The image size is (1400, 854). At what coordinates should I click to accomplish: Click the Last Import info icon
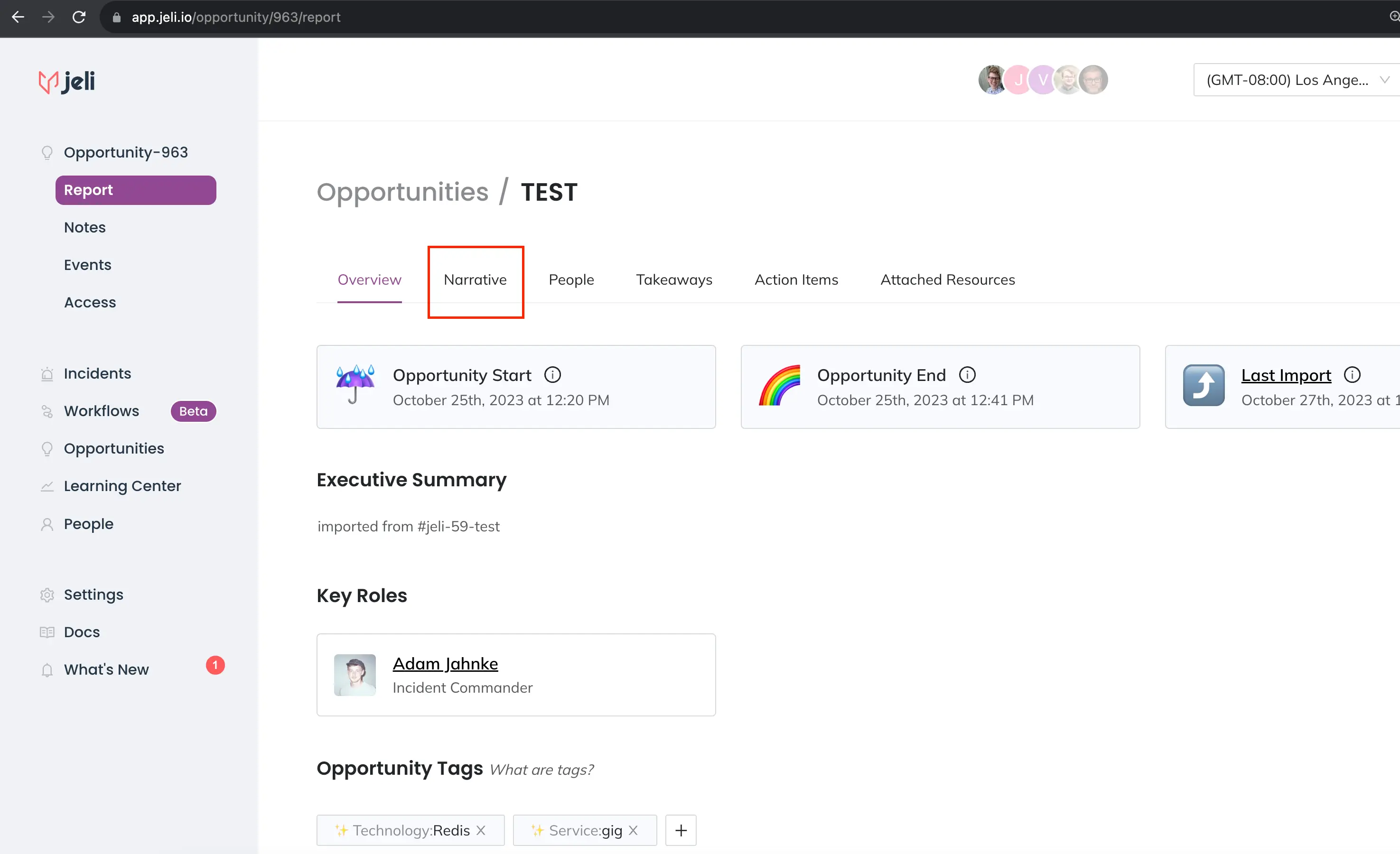pyautogui.click(x=1352, y=375)
